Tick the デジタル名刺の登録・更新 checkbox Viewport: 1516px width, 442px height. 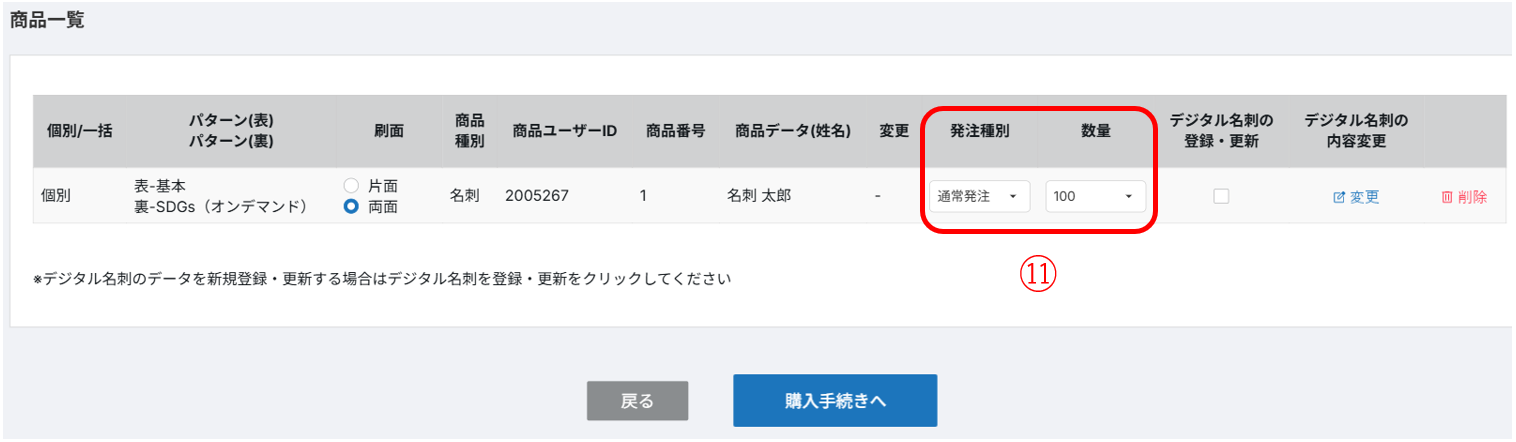(x=1221, y=197)
